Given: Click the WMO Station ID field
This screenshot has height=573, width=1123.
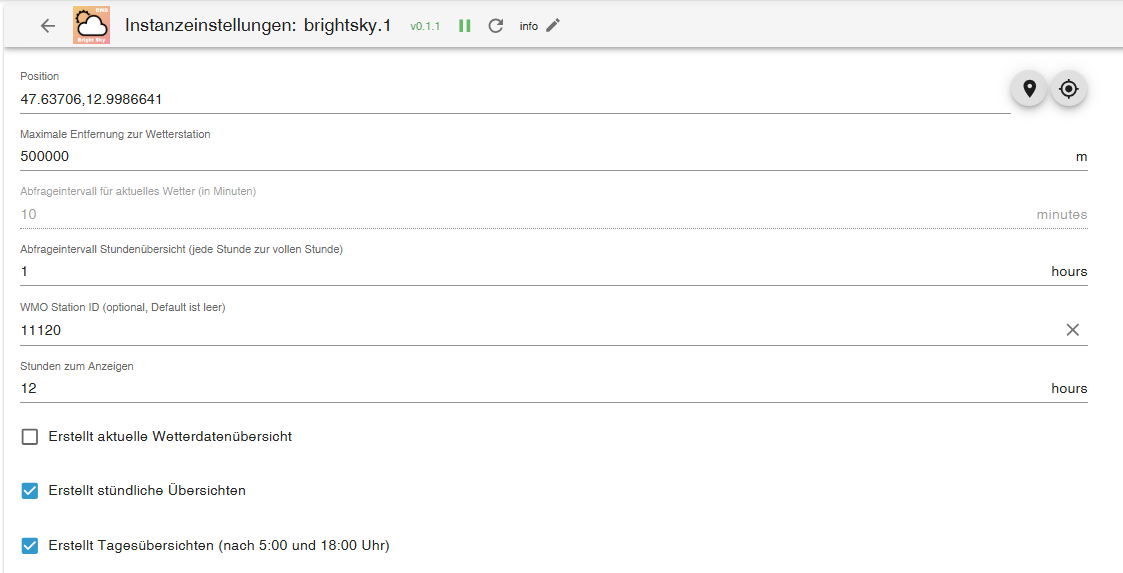Looking at the screenshot, I should coord(500,330).
